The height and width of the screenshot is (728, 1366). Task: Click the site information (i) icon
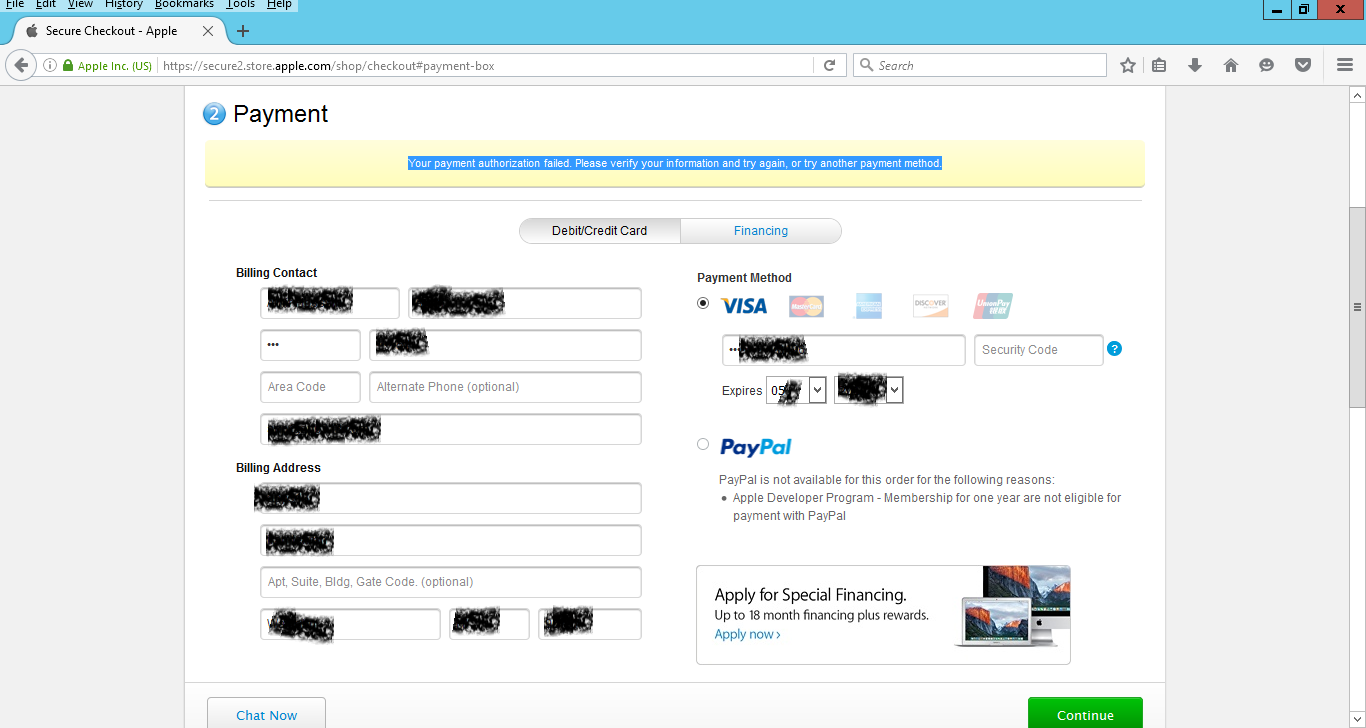49,66
